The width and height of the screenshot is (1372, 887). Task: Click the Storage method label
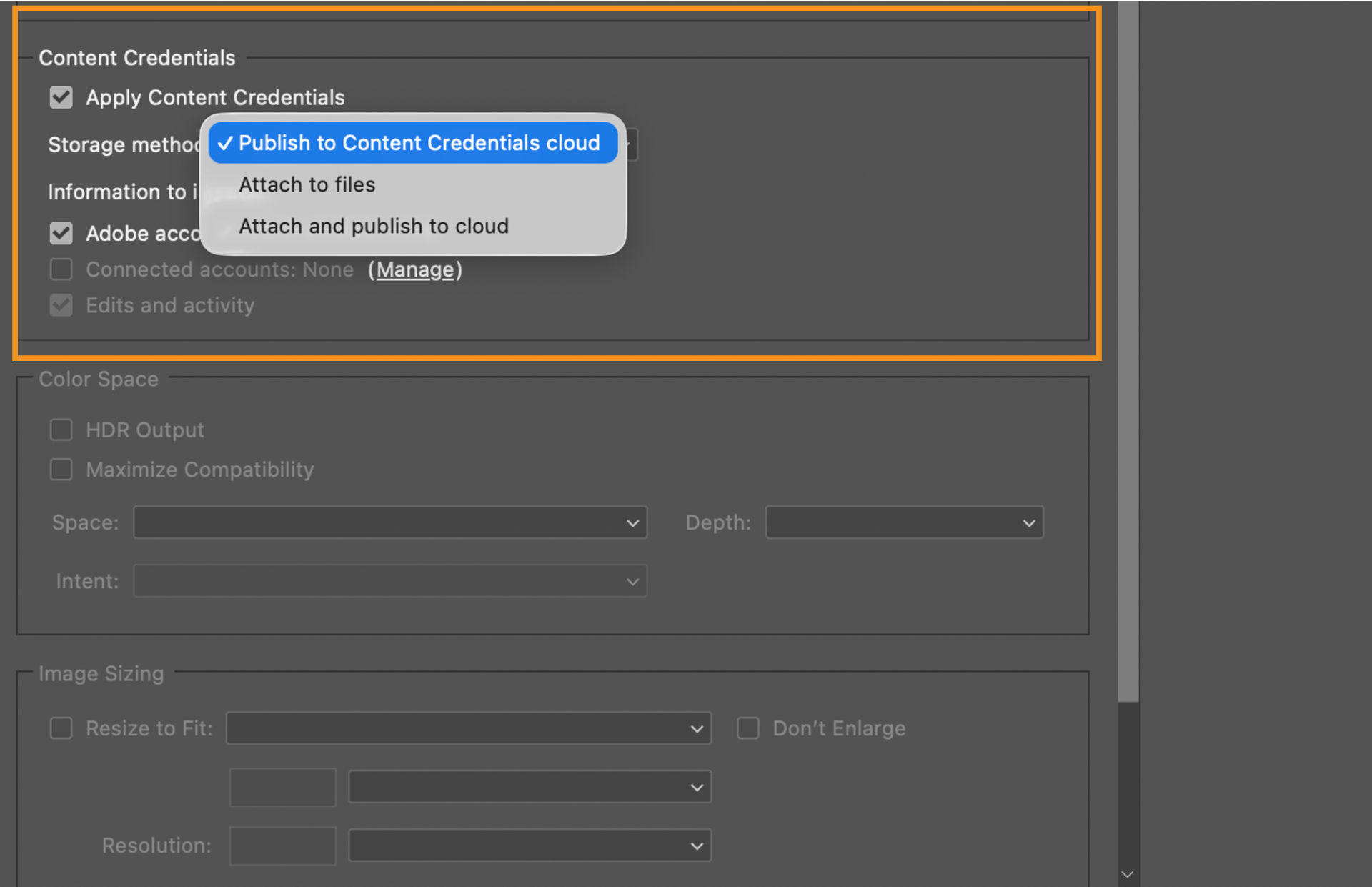pyautogui.click(x=124, y=144)
